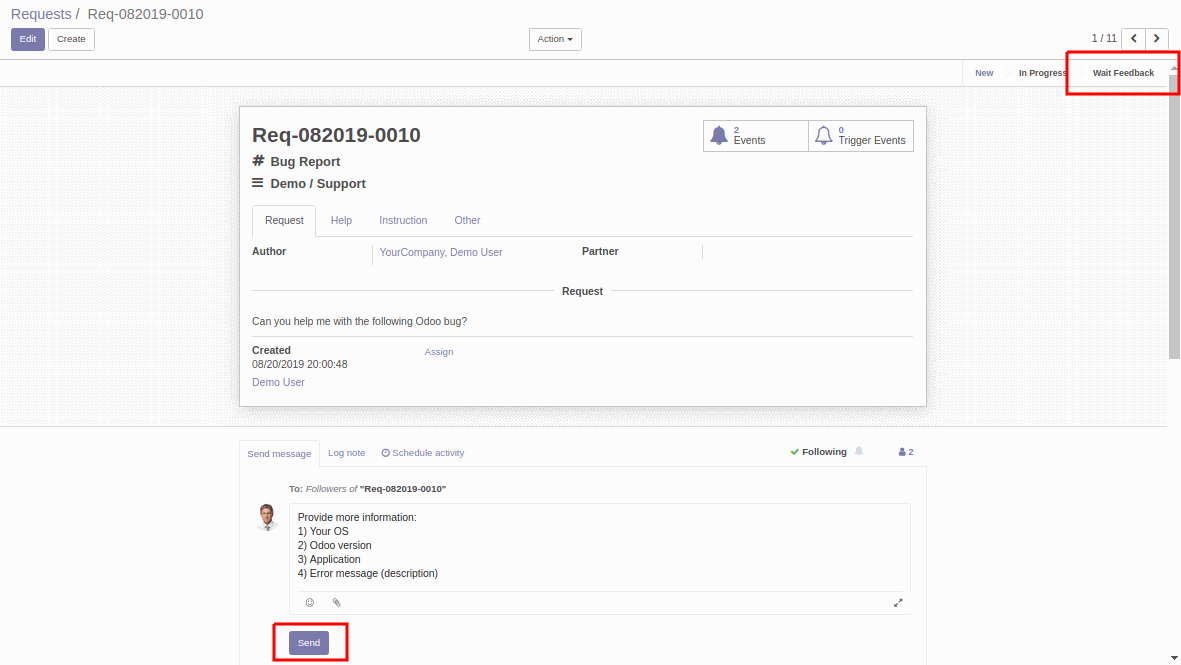Screen dimensions: 1181x665
Task: Click the Demo User avatar thumbnail
Action: tap(267, 517)
